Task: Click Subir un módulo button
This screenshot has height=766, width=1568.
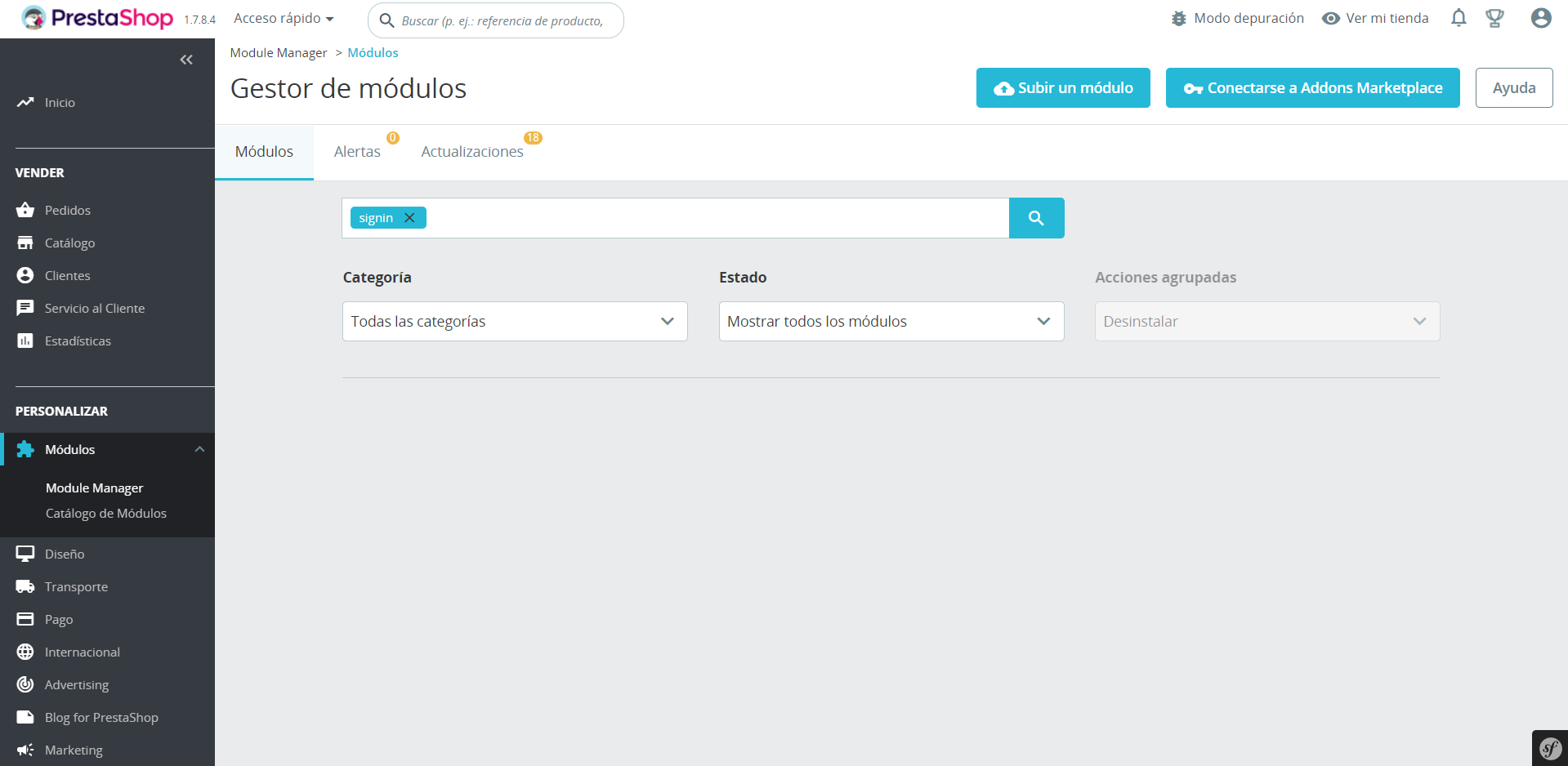Action: pos(1063,88)
